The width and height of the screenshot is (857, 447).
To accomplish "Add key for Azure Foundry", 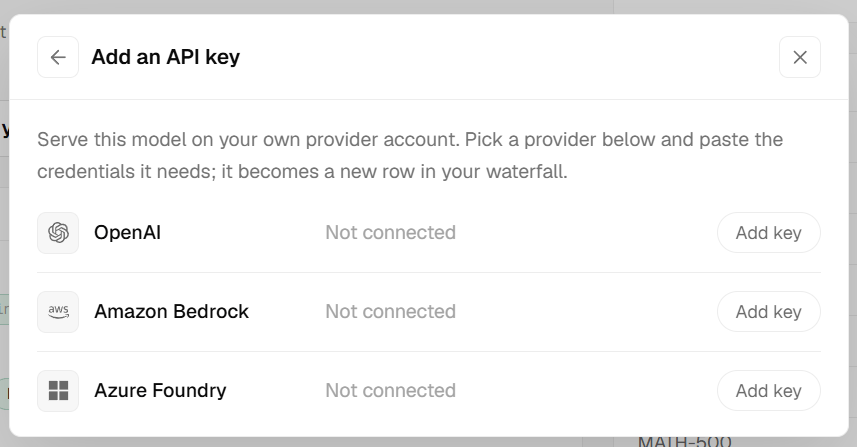I will [x=768, y=391].
